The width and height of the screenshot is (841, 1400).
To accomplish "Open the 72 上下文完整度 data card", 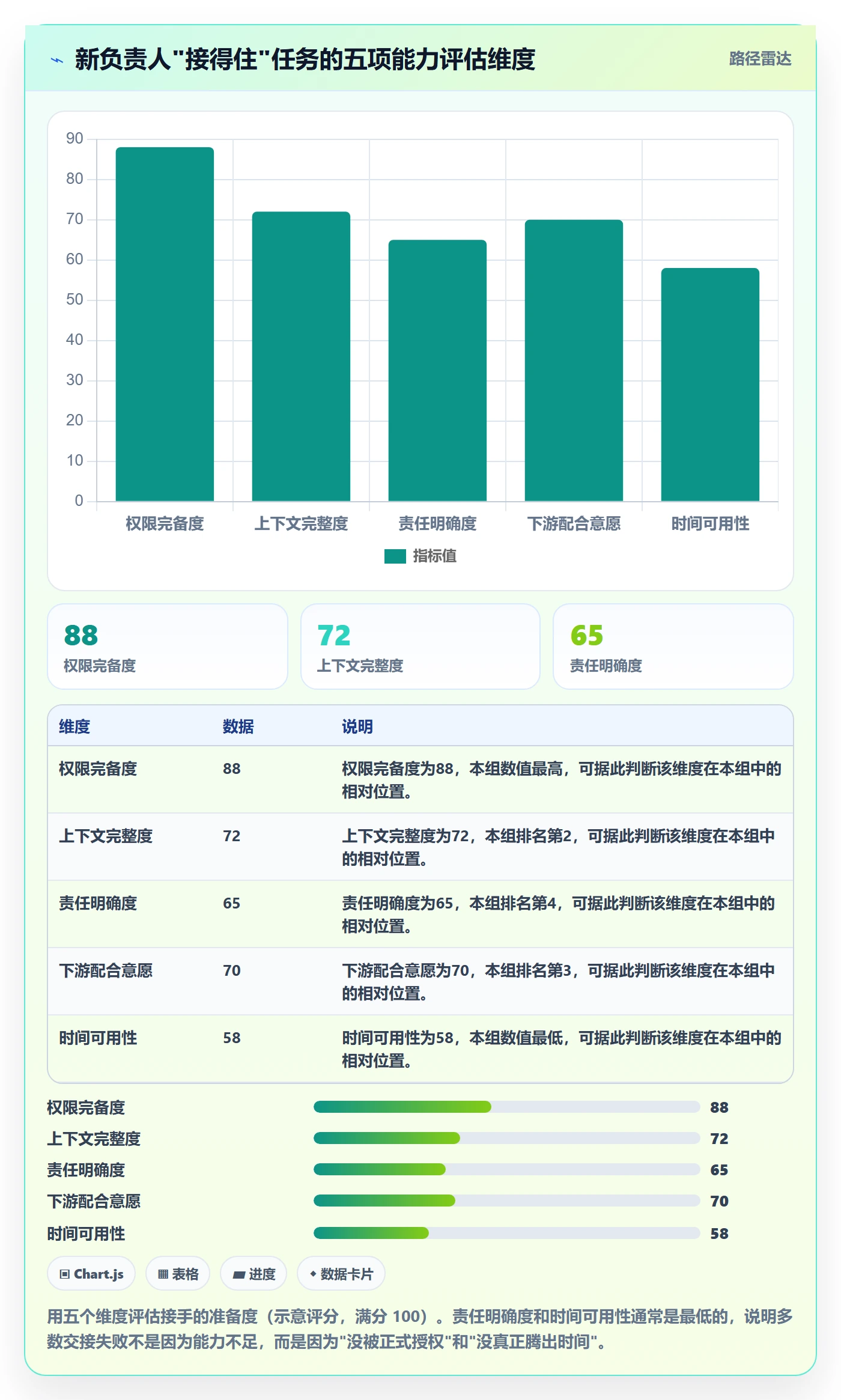I will (x=421, y=647).
